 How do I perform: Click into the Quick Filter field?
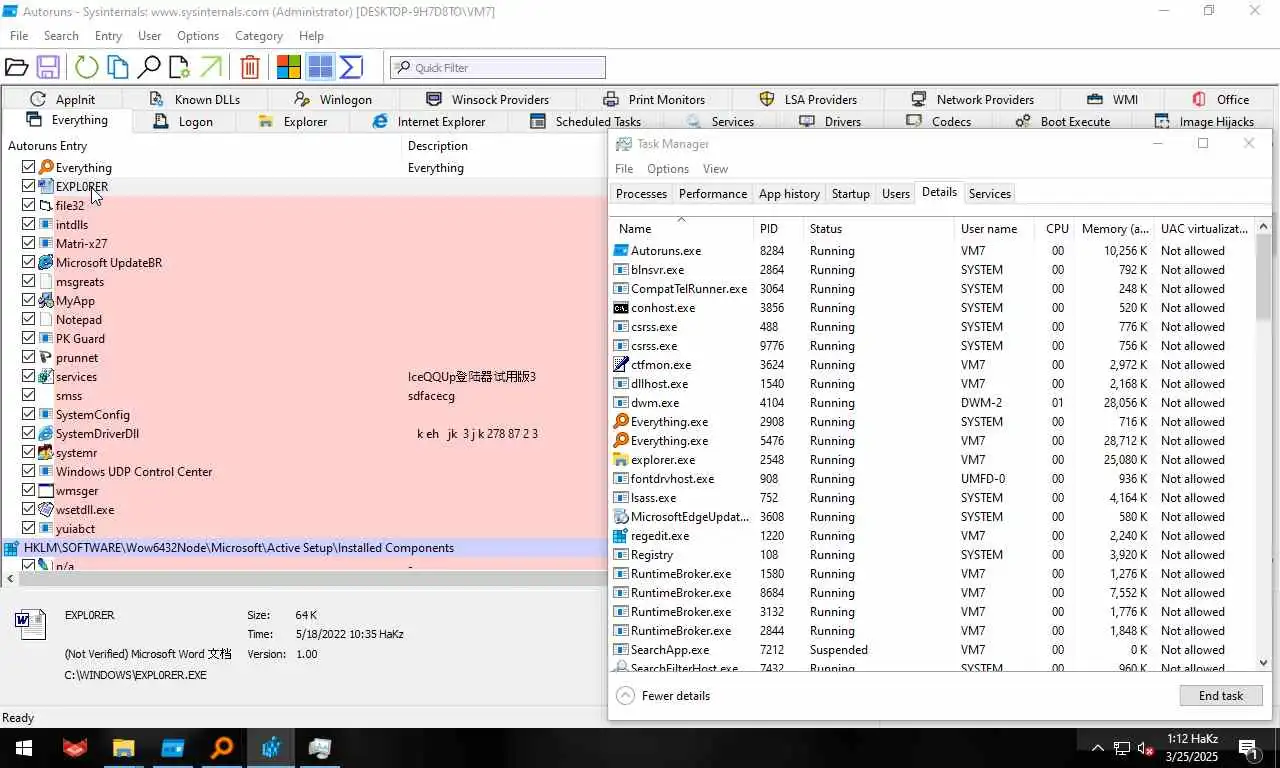point(498,68)
